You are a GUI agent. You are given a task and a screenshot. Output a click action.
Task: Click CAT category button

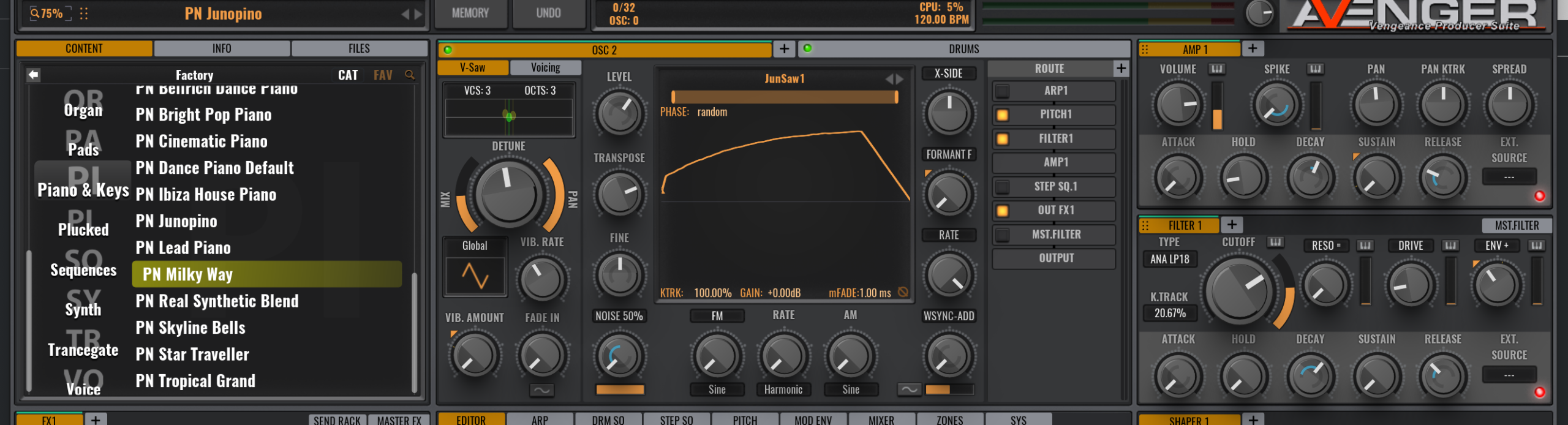[348, 75]
